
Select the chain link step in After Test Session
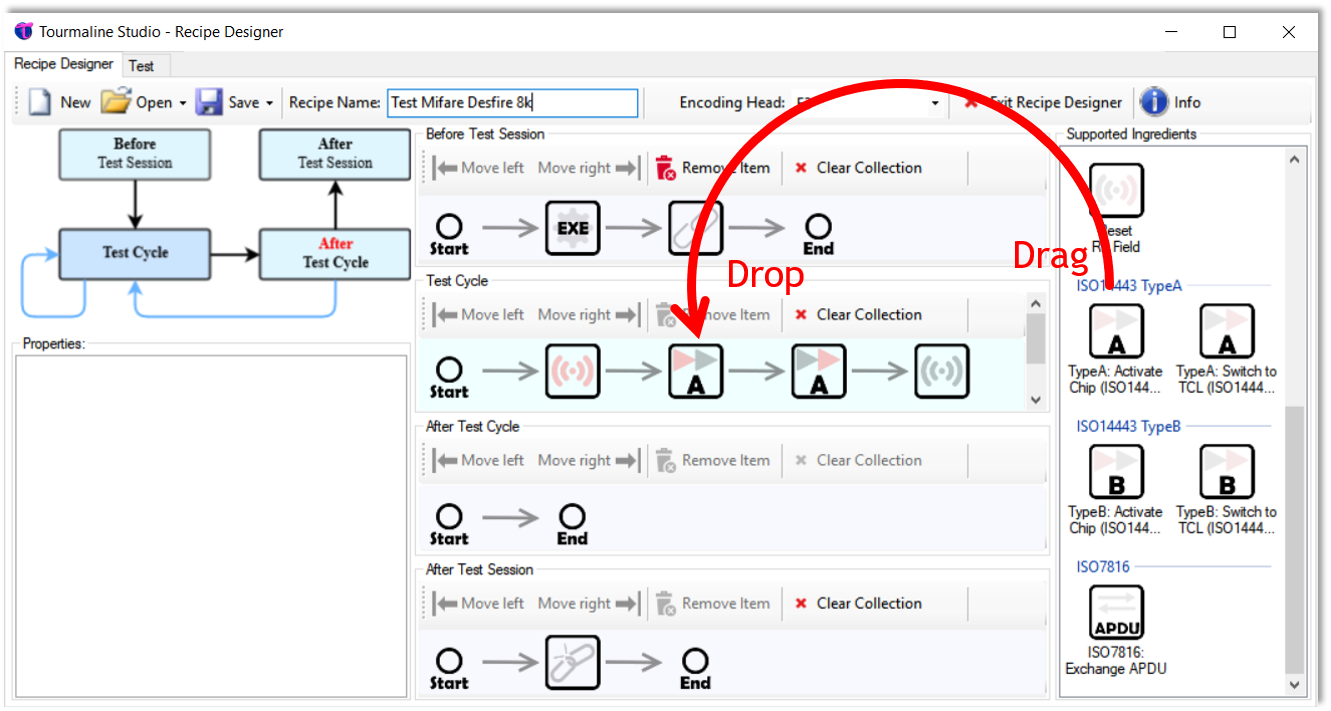[x=573, y=662]
